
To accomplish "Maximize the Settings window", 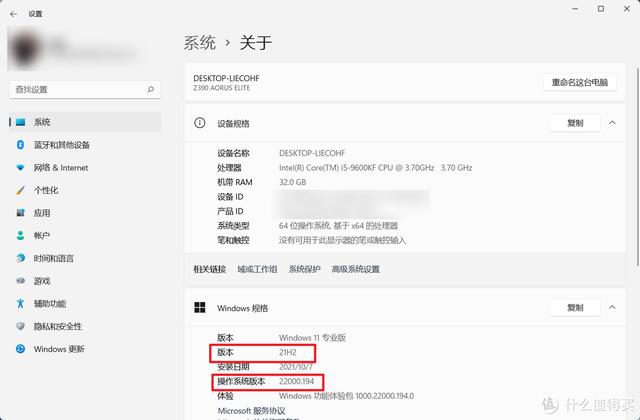I will point(601,9).
